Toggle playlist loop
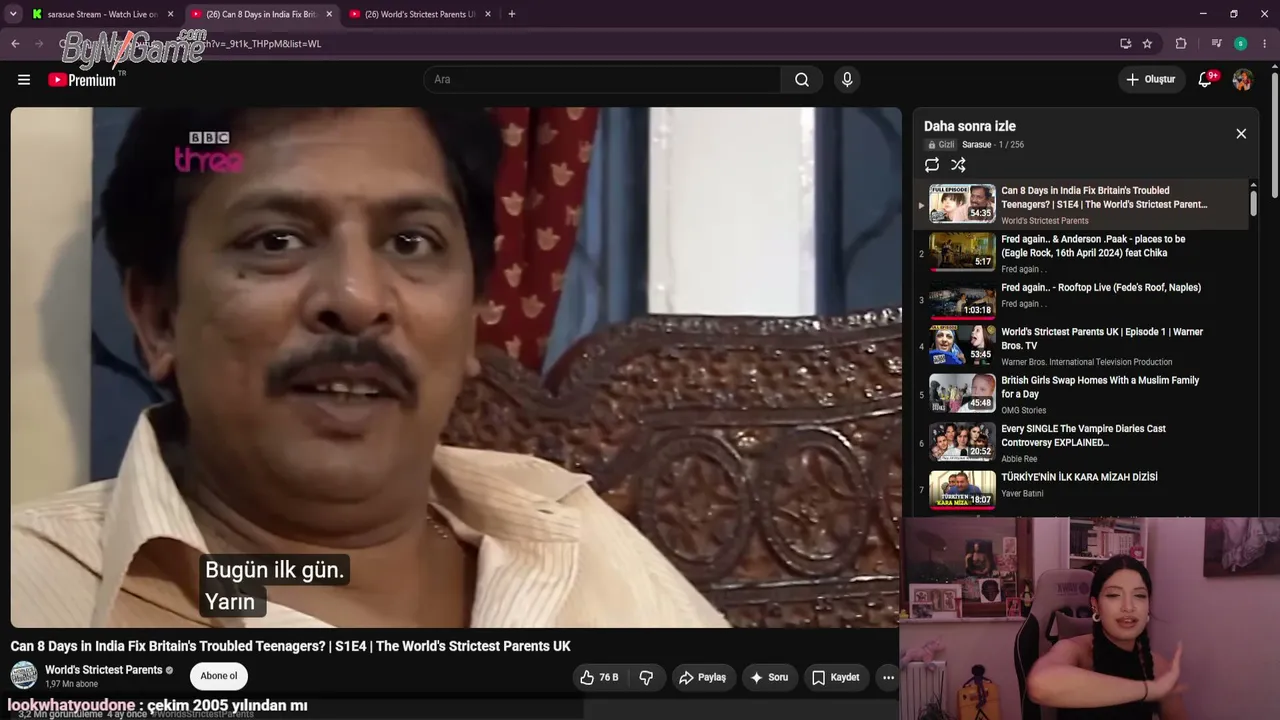This screenshot has height=720, width=1280. (x=932, y=165)
